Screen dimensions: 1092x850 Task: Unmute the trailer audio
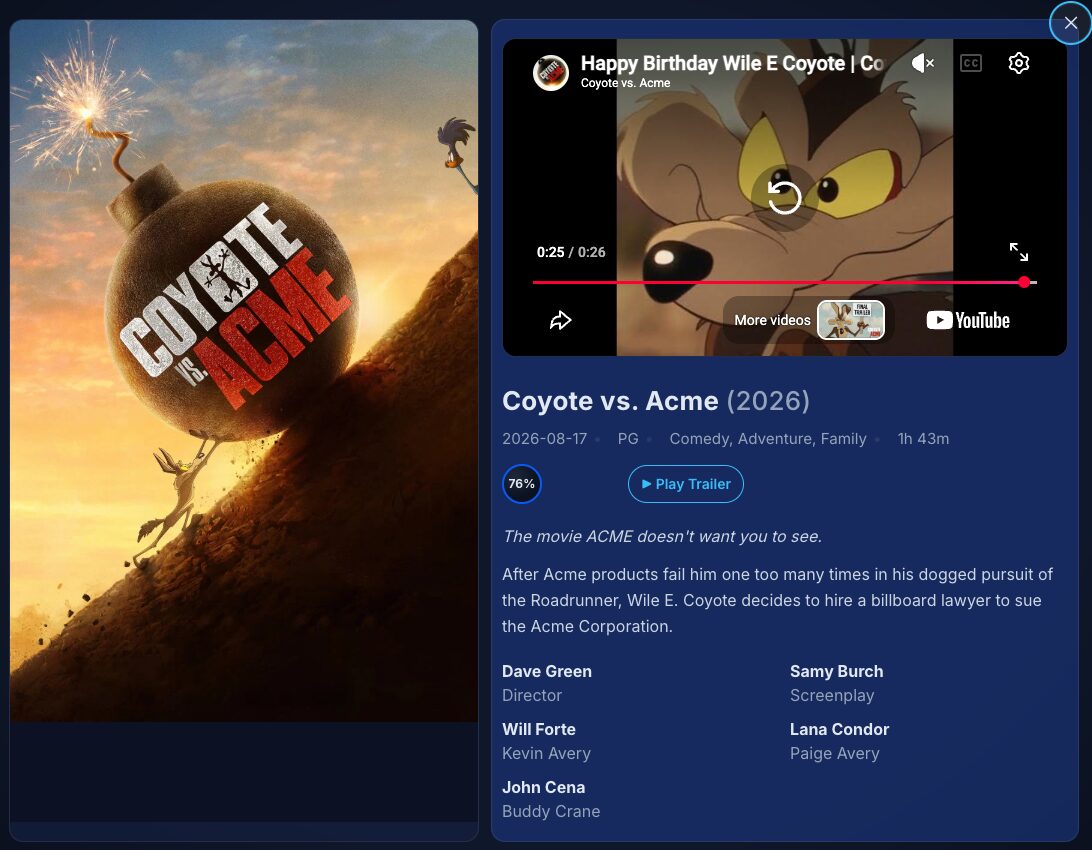coord(923,63)
